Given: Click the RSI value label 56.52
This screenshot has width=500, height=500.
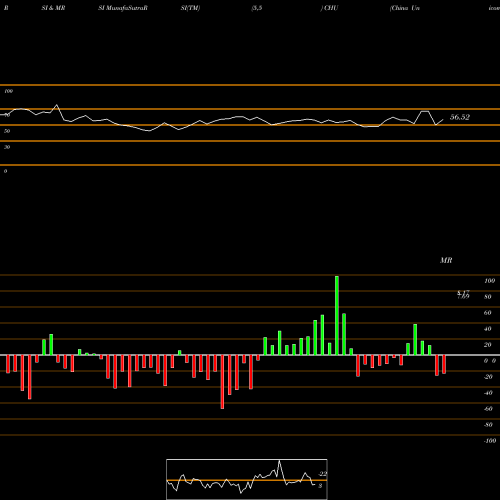Looking at the screenshot, I should coord(460,117).
